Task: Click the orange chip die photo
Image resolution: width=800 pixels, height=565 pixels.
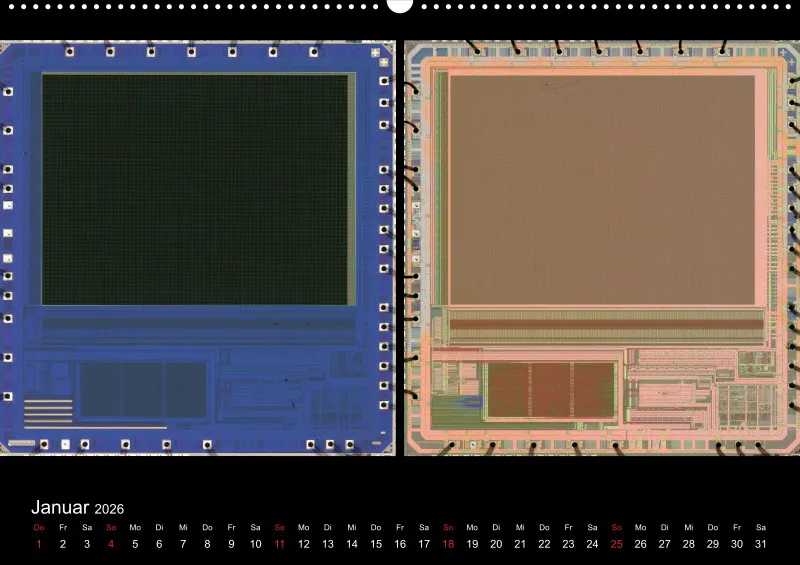Action: 602,248
